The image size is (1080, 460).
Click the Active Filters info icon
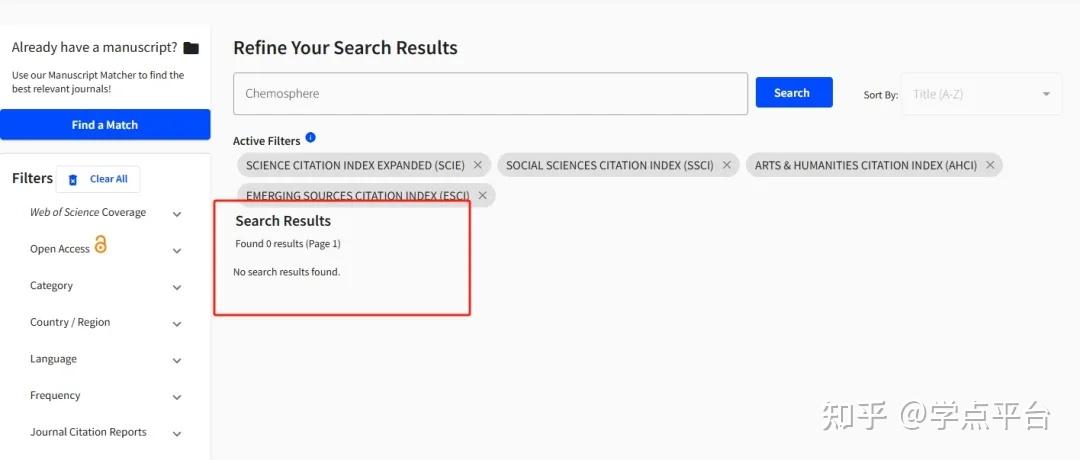311,138
